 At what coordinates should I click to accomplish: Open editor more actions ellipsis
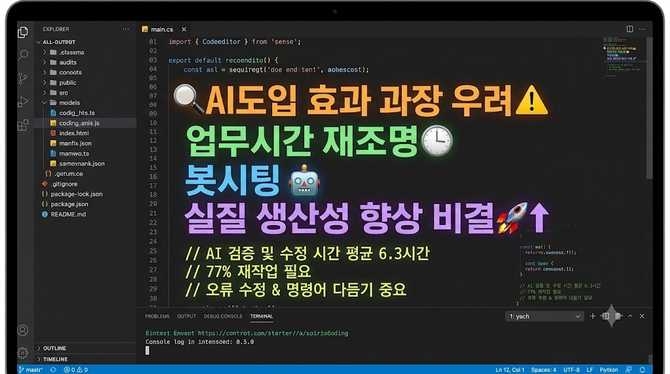click(643, 29)
